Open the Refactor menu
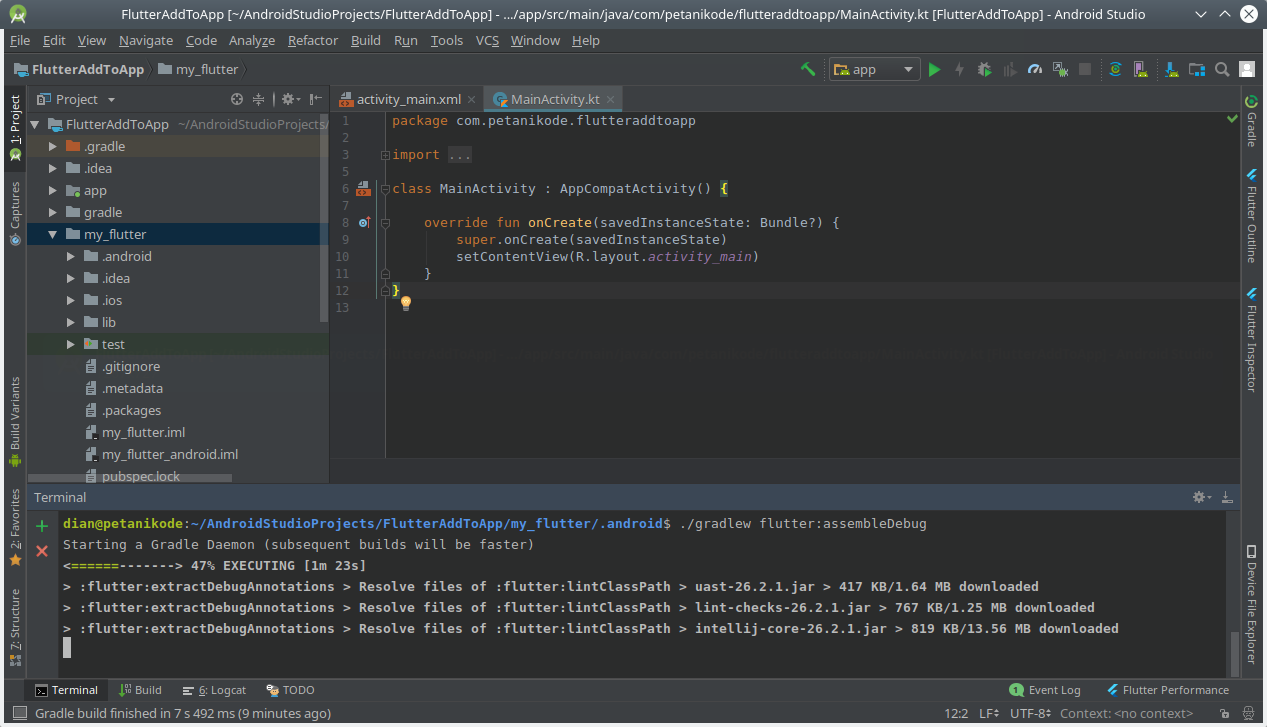Viewport: 1267px width, 727px height. 312,41
